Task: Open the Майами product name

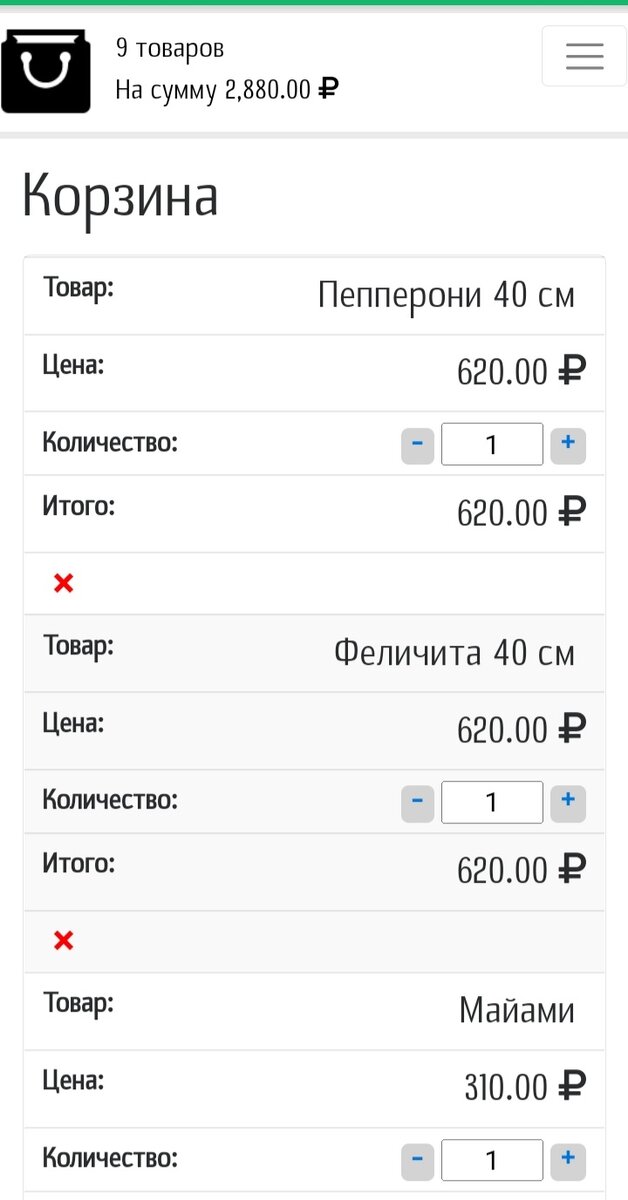Action: click(x=516, y=1011)
